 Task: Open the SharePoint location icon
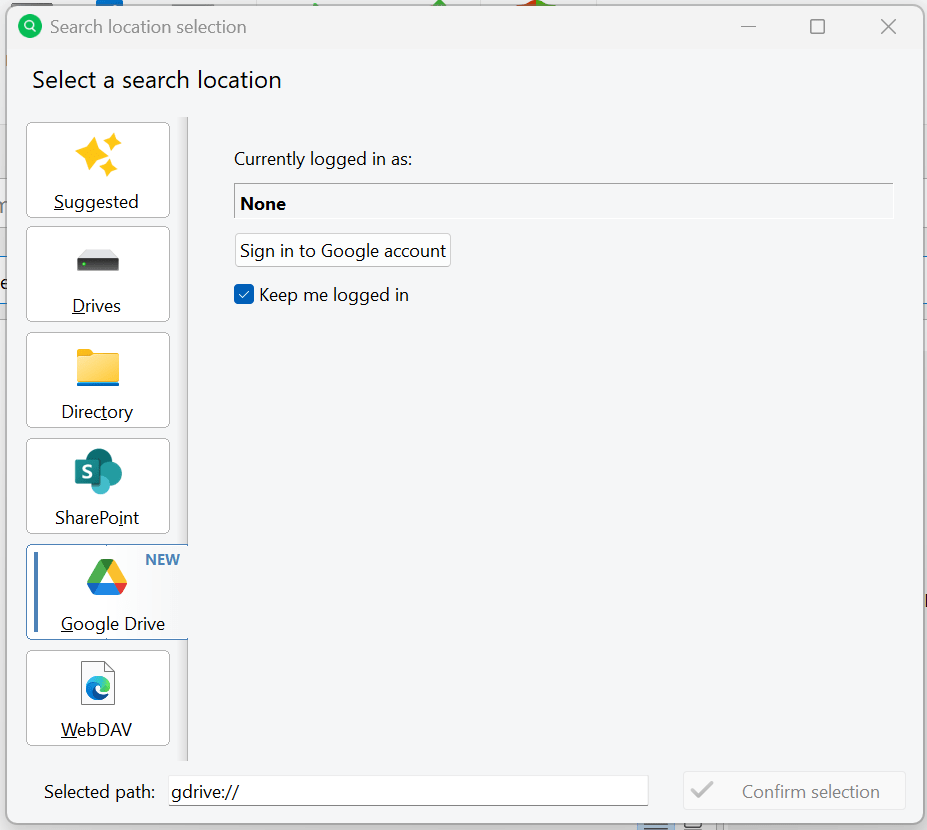(x=98, y=472)
